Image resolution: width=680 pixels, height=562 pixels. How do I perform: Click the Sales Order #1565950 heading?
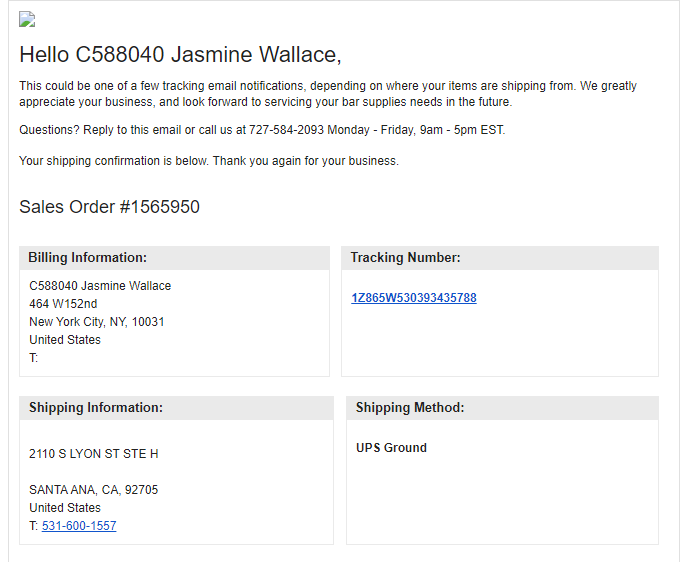[x=109, y=207]
